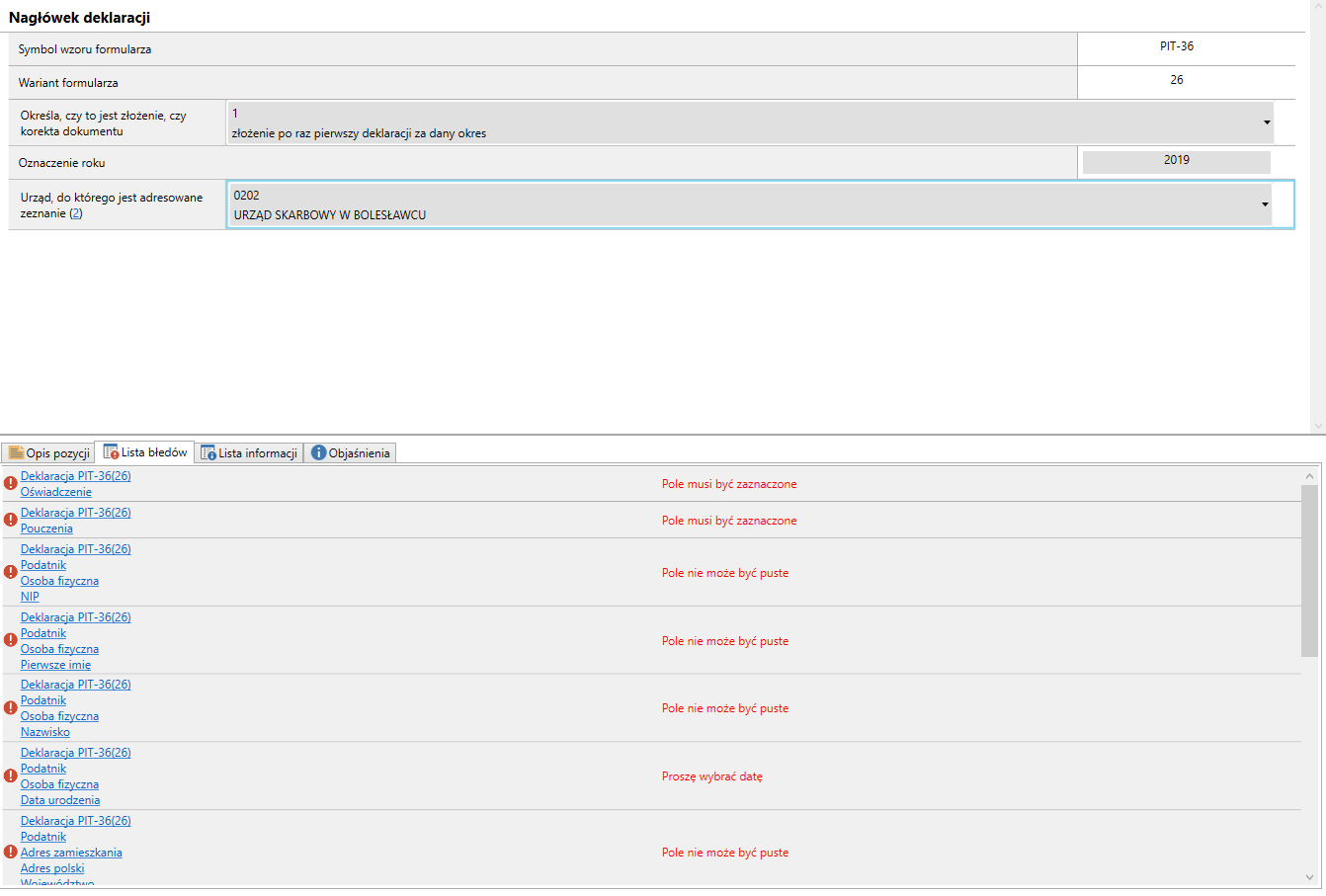Open the Urząd Skarbowy selection dropdown
The height and width of the screenshot is (896, 1326).
(x=1264, y=204)
